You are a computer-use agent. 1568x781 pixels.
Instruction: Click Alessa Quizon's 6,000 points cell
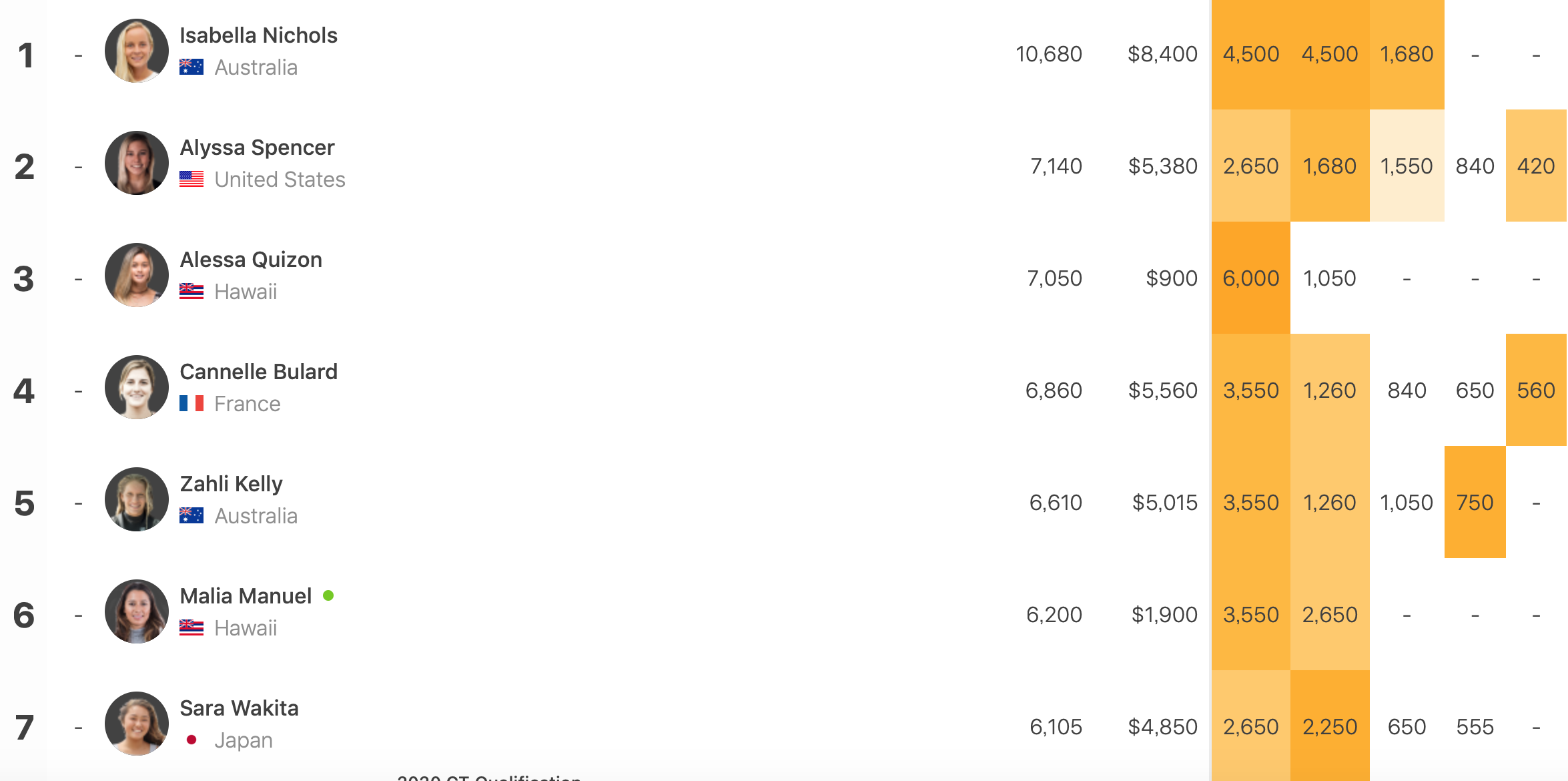tap(1251, 278)
